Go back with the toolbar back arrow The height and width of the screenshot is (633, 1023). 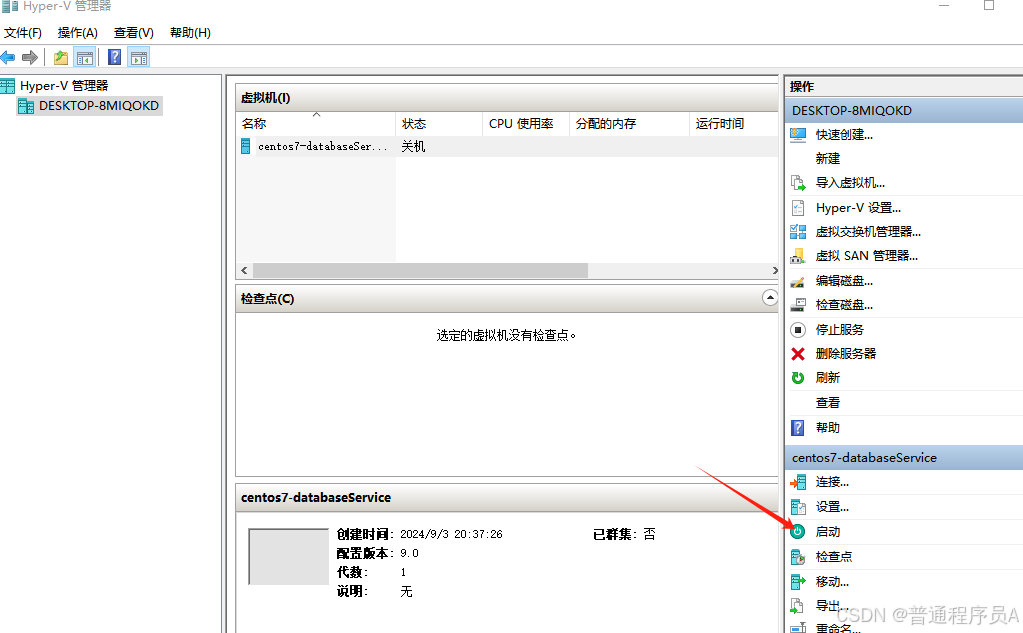point(8,57)
